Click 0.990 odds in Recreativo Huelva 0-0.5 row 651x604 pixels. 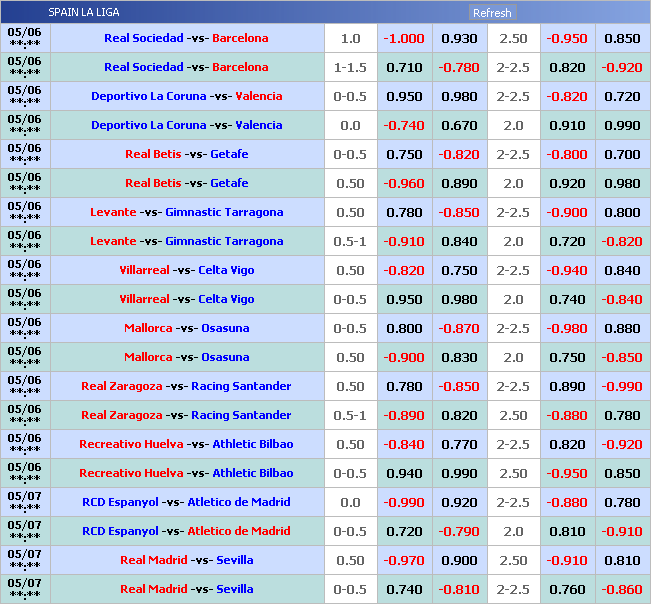pyautogui.click(x=459, y=474)
